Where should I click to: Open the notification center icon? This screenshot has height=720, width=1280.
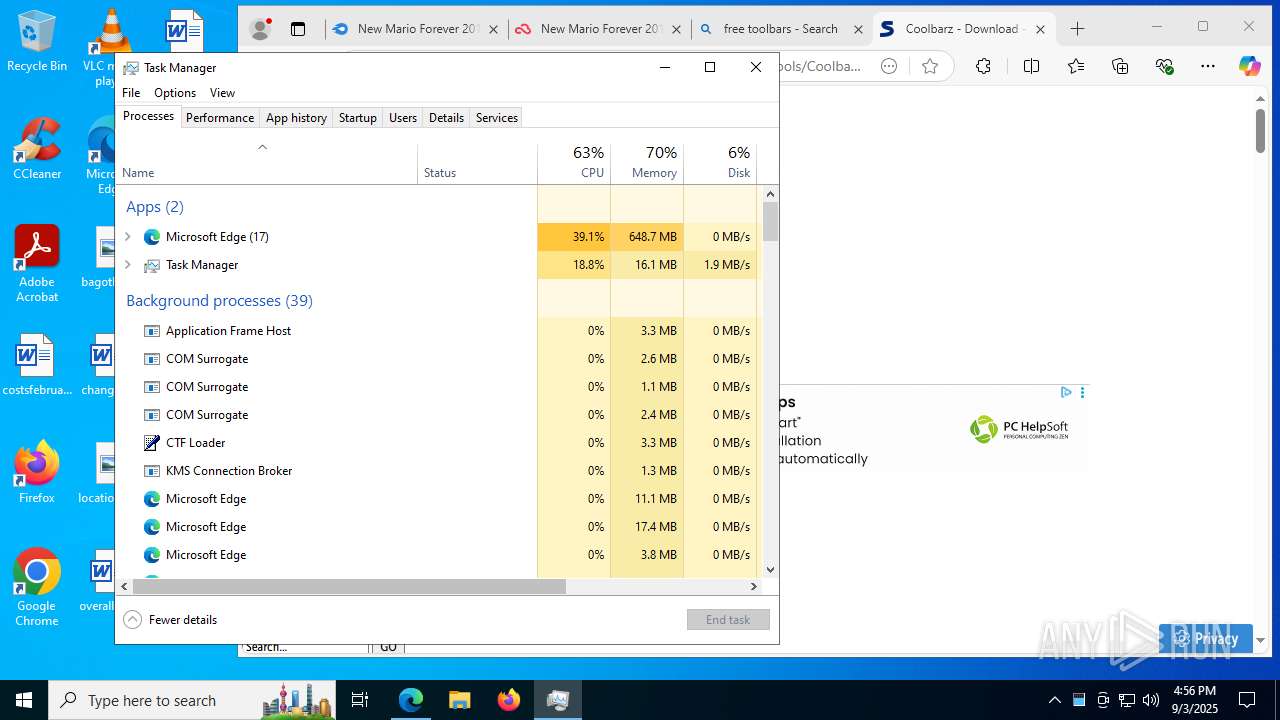pos(1247,700)
